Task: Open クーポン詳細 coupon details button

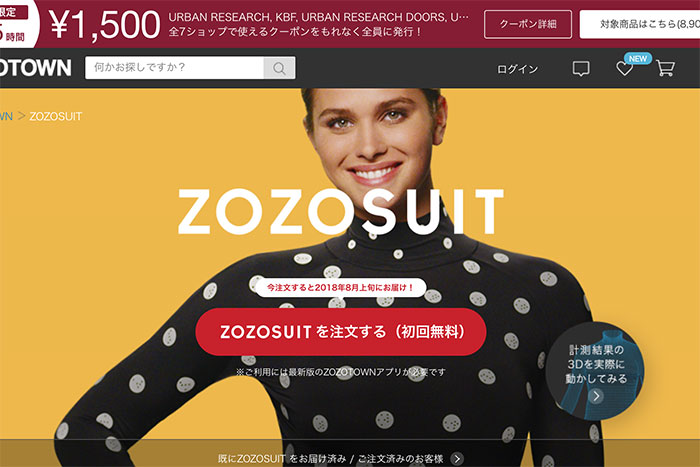Action: (x=528, y=24)
